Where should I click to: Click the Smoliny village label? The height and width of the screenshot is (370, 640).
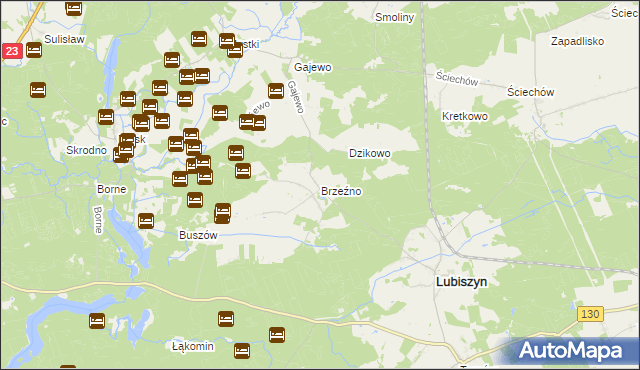pos(395,17)
